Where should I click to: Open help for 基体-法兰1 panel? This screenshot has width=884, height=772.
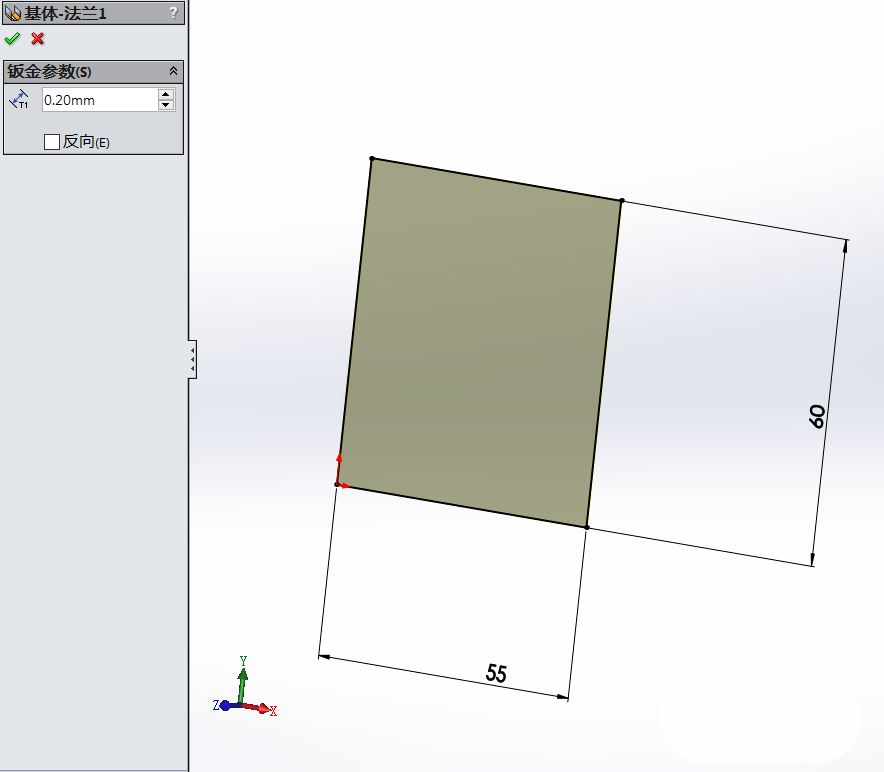[x=173, y=12]
